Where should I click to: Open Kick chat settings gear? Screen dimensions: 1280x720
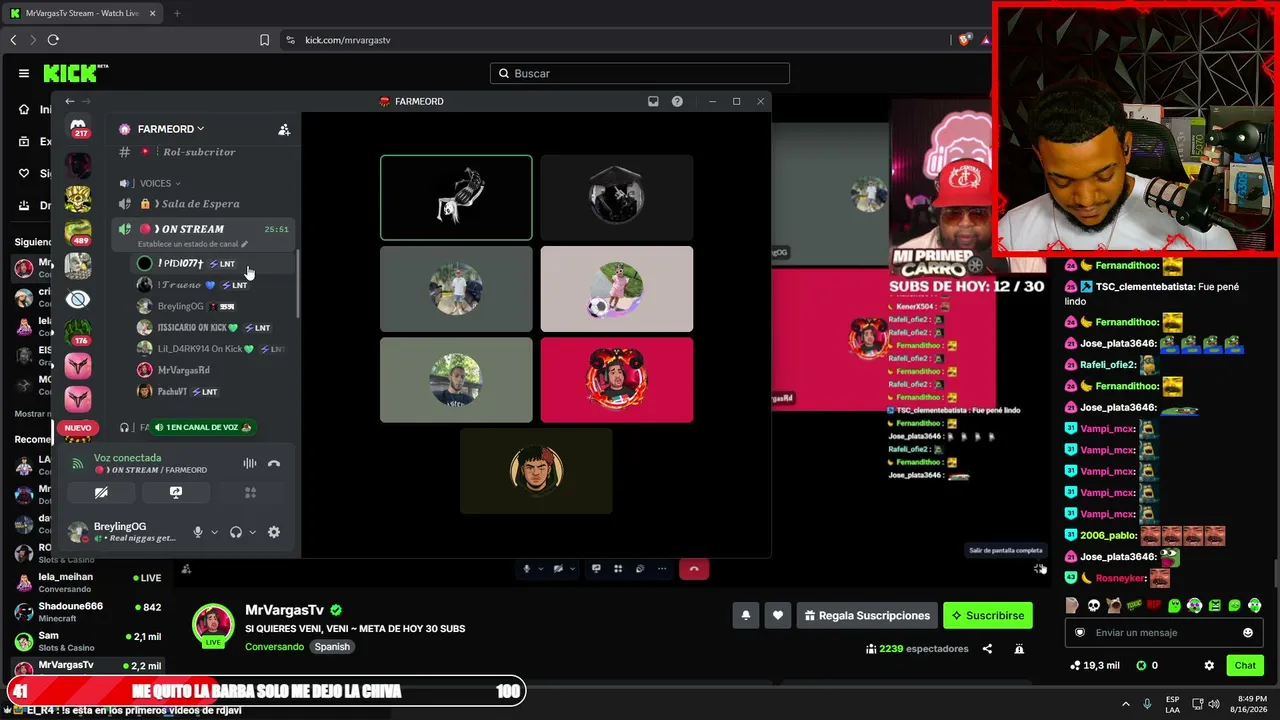click(x=1209, y=665)
